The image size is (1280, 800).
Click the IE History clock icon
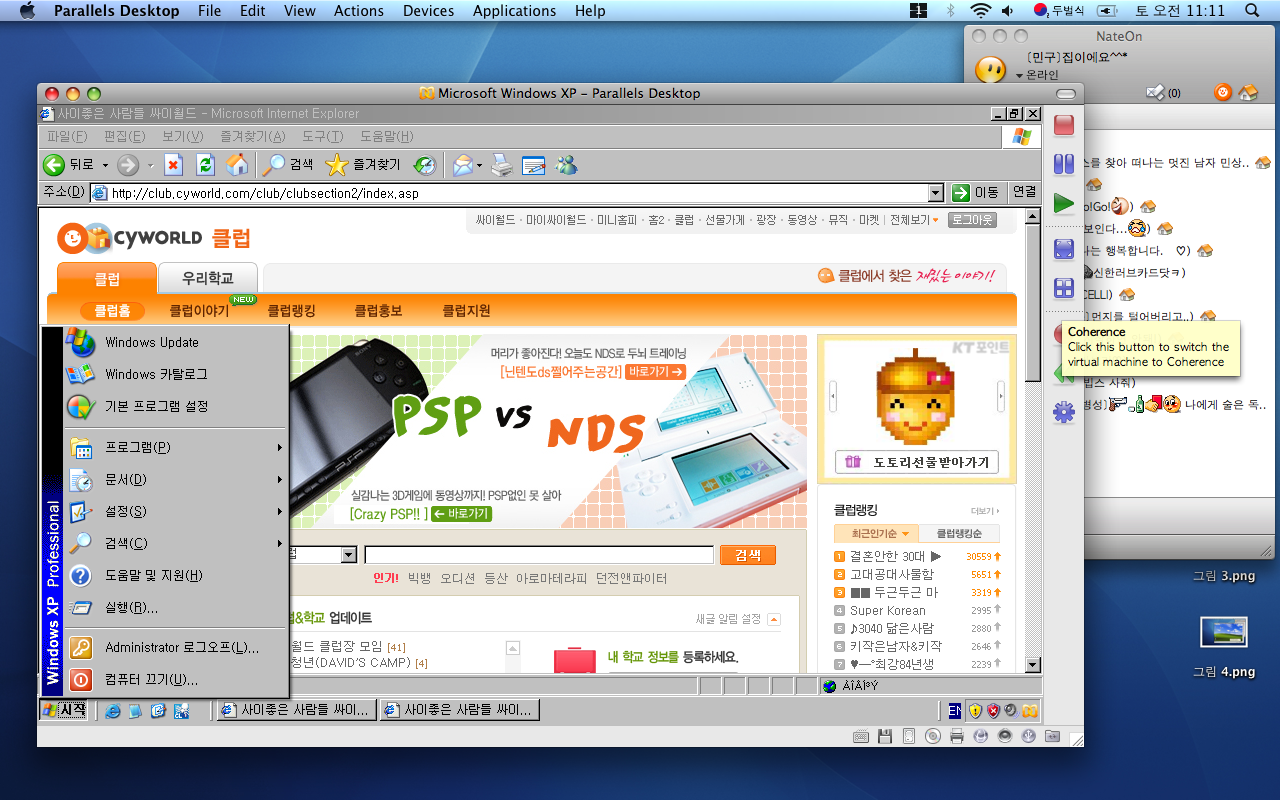(x=425, y=165)
